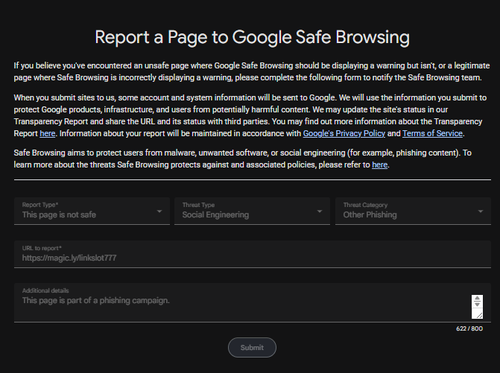Open the Transparency Report 'here' link
Image resolution: width=500 pixels, height=373 pixels.
(47, 134)
